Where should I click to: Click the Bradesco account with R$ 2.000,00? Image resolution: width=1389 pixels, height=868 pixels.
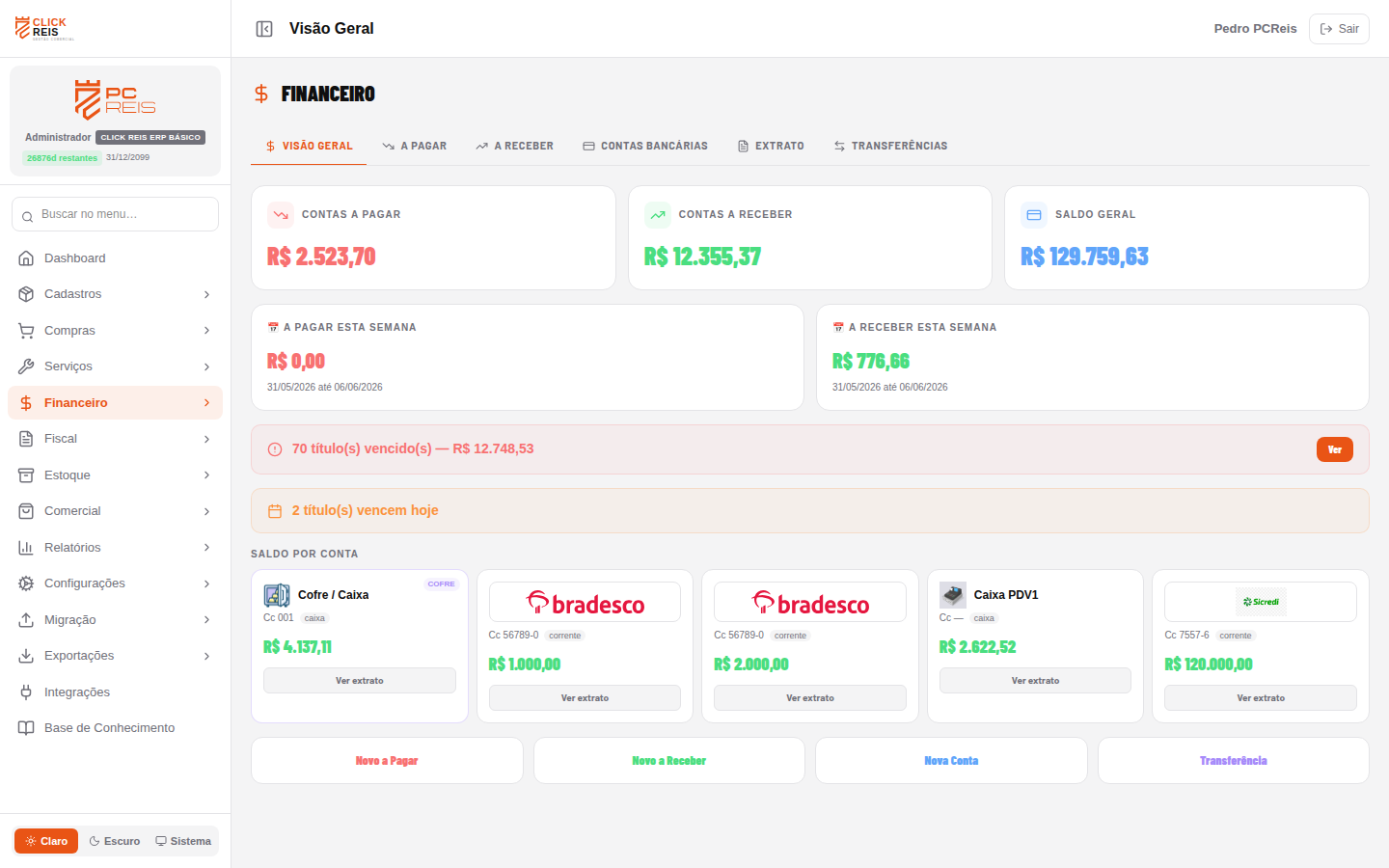(x=810, y=646)
